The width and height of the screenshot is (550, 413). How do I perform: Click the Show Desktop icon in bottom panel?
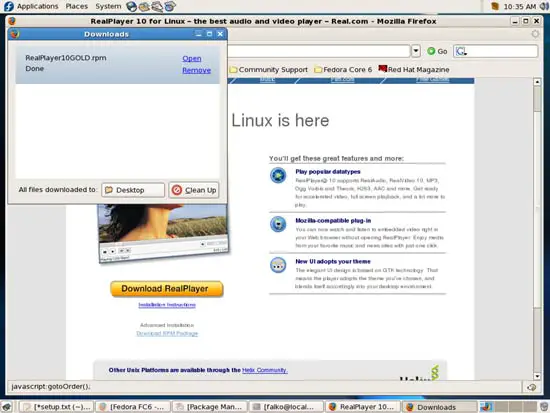click(x=7, y=407)
